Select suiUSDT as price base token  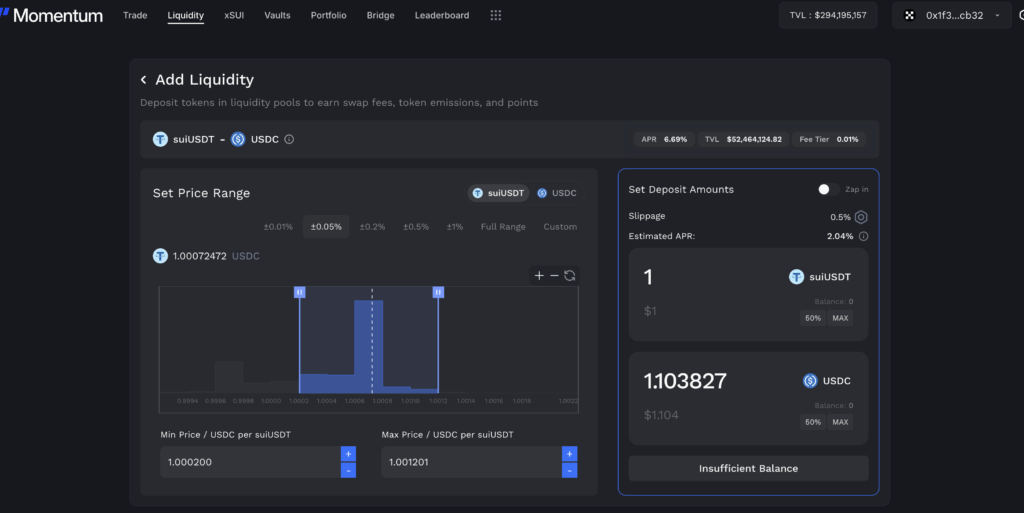click(499, 193)
